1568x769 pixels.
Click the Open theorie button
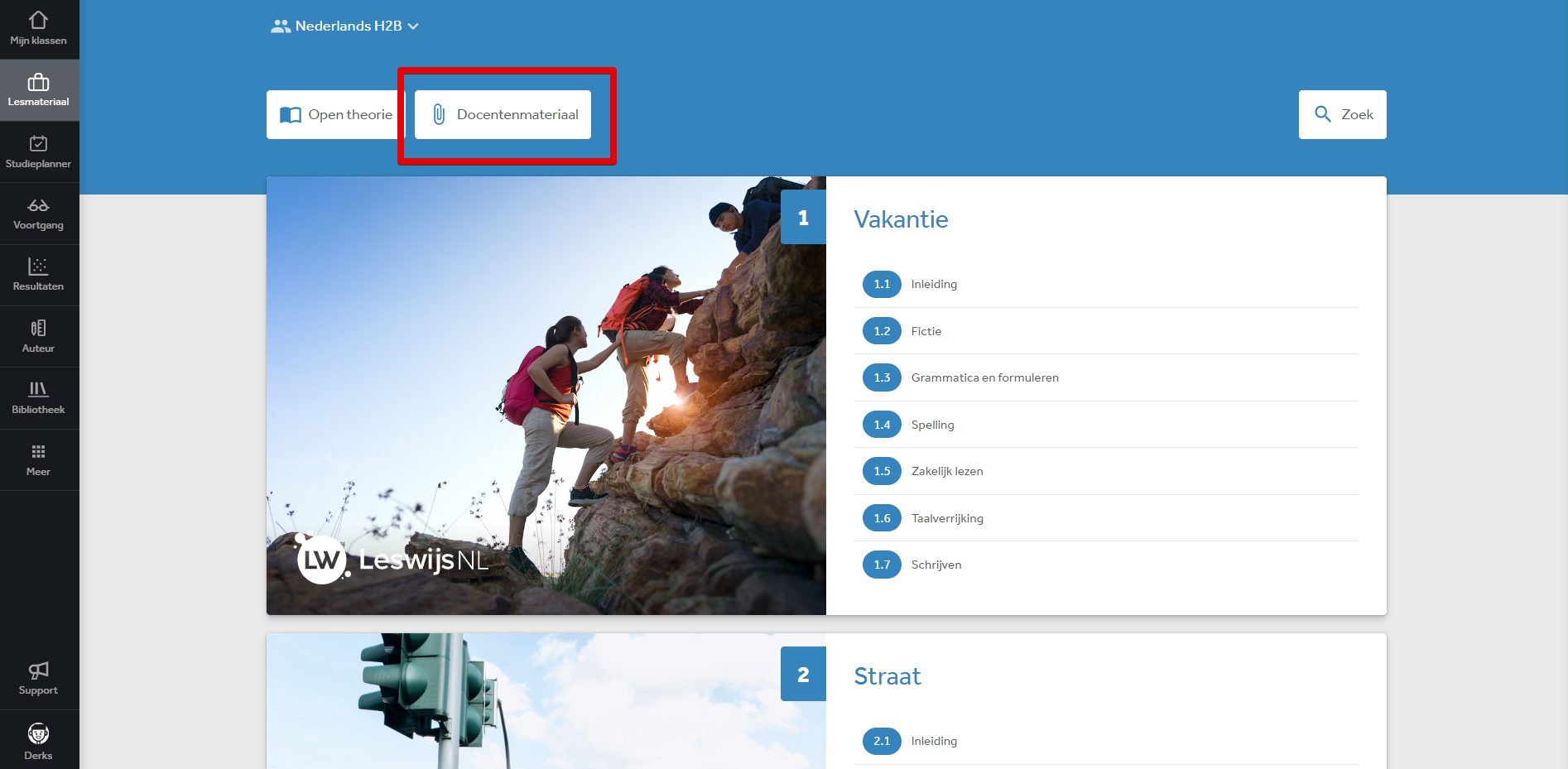(x=335, y=114)
